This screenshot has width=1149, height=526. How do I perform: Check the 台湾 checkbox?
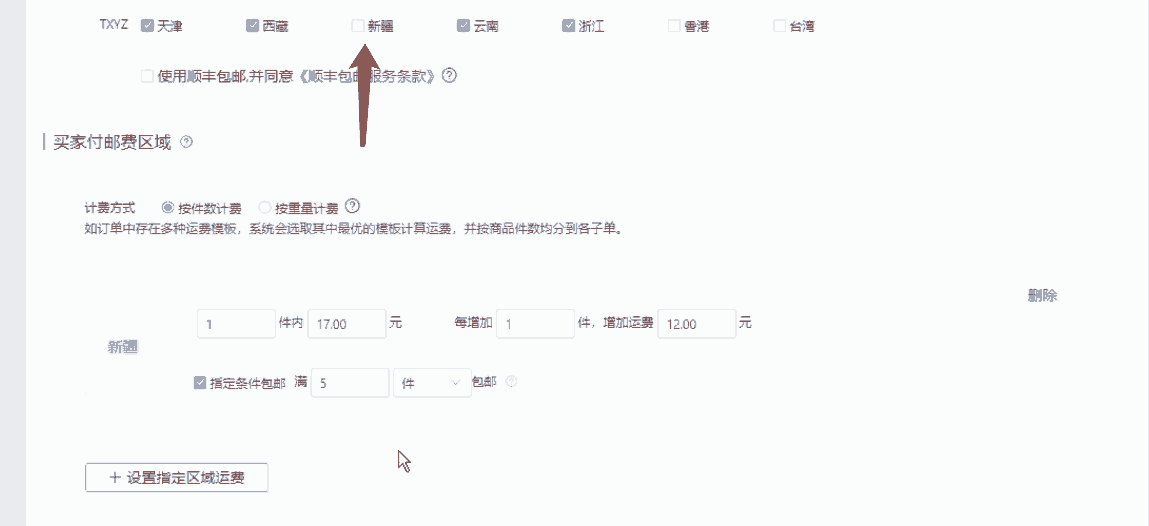[x=780, y=26]
